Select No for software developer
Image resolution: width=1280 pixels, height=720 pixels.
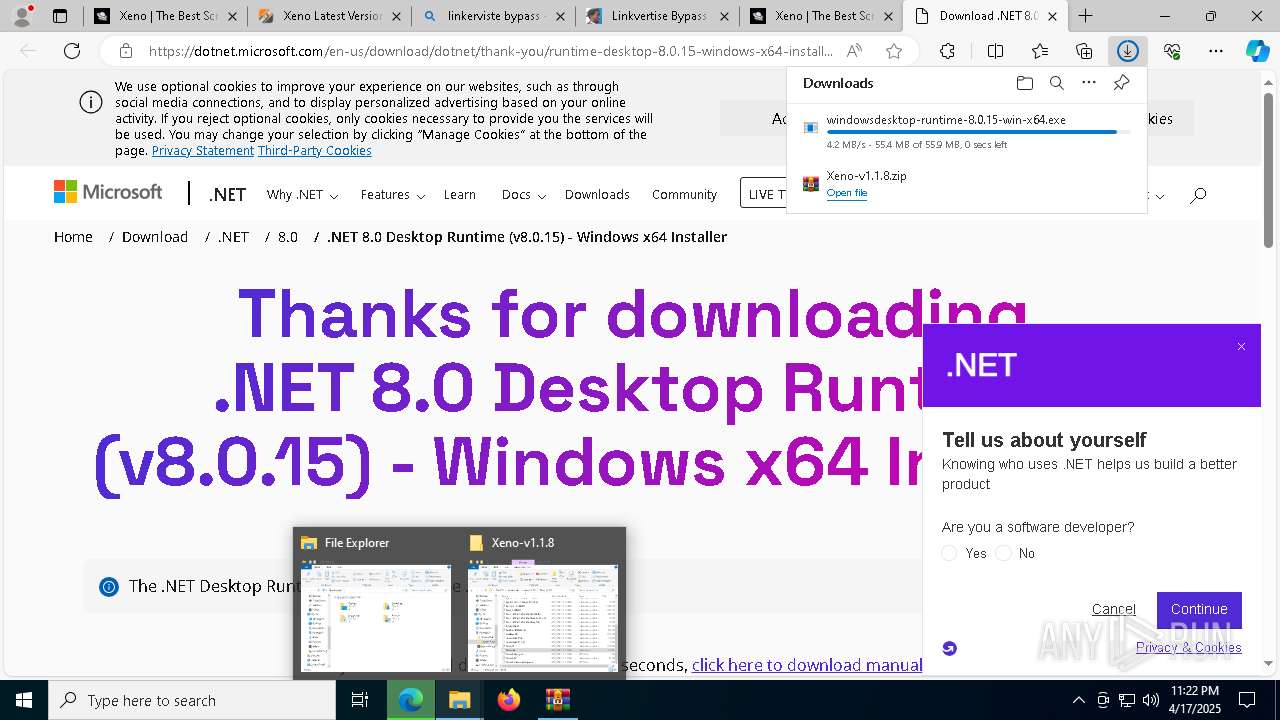(1003, 553)
